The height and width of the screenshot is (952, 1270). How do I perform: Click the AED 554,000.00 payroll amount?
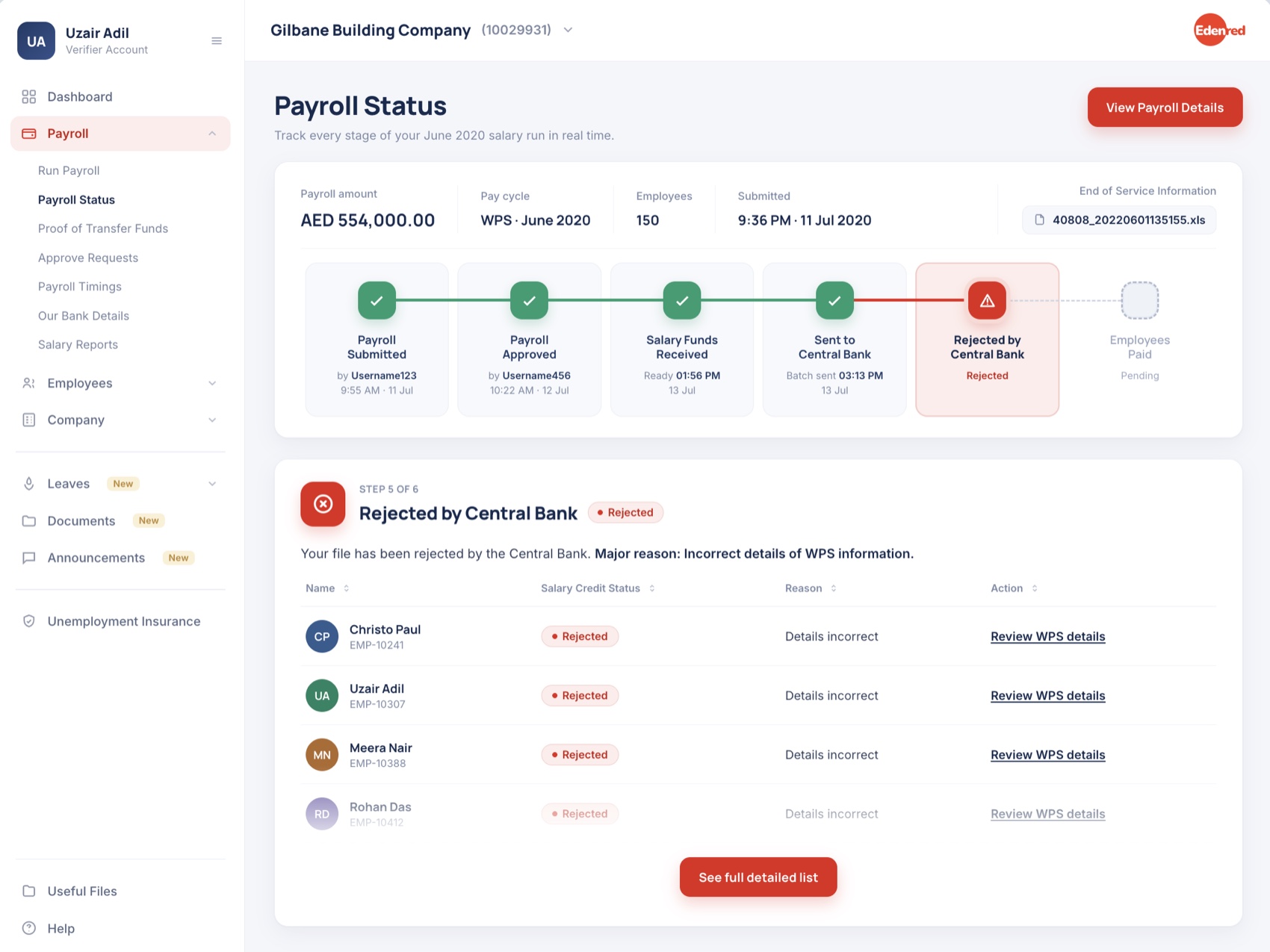(368, 220)
